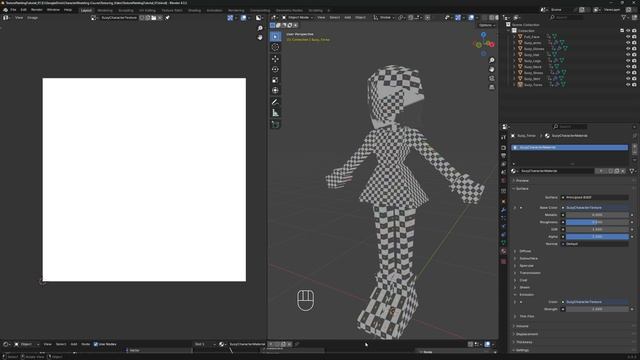Select the Transform tool in the 3D viewport
Image resolution: width=640 pixels, height=360 pixels.
pos(276,90)
